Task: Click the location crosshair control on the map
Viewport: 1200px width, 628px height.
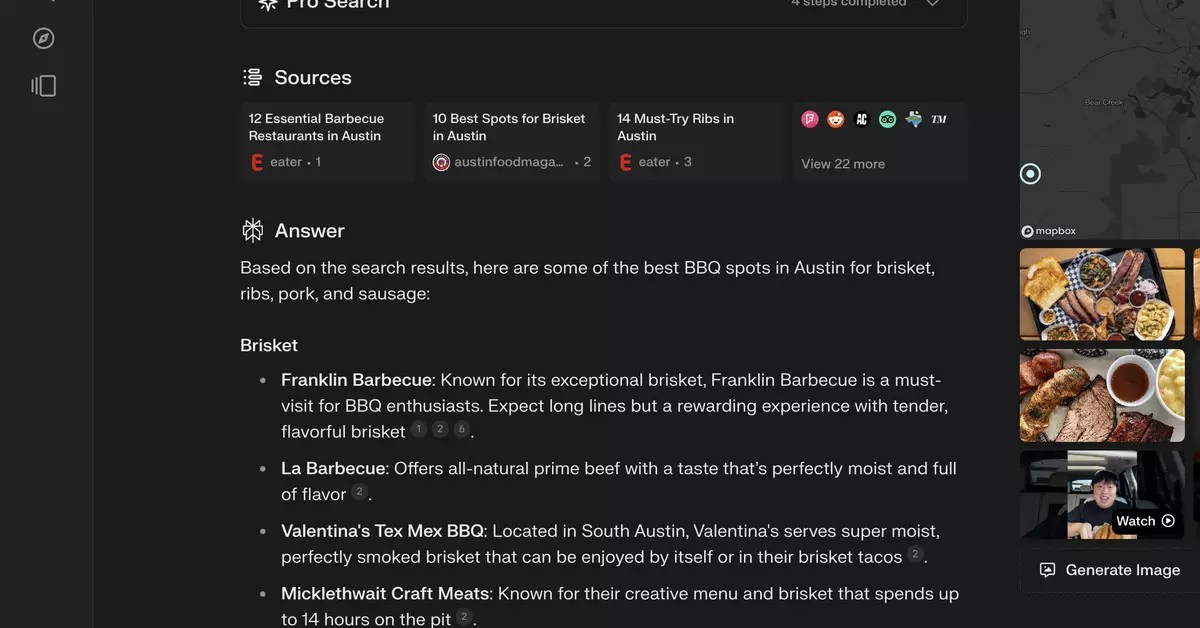Action: coord(1030,173)
